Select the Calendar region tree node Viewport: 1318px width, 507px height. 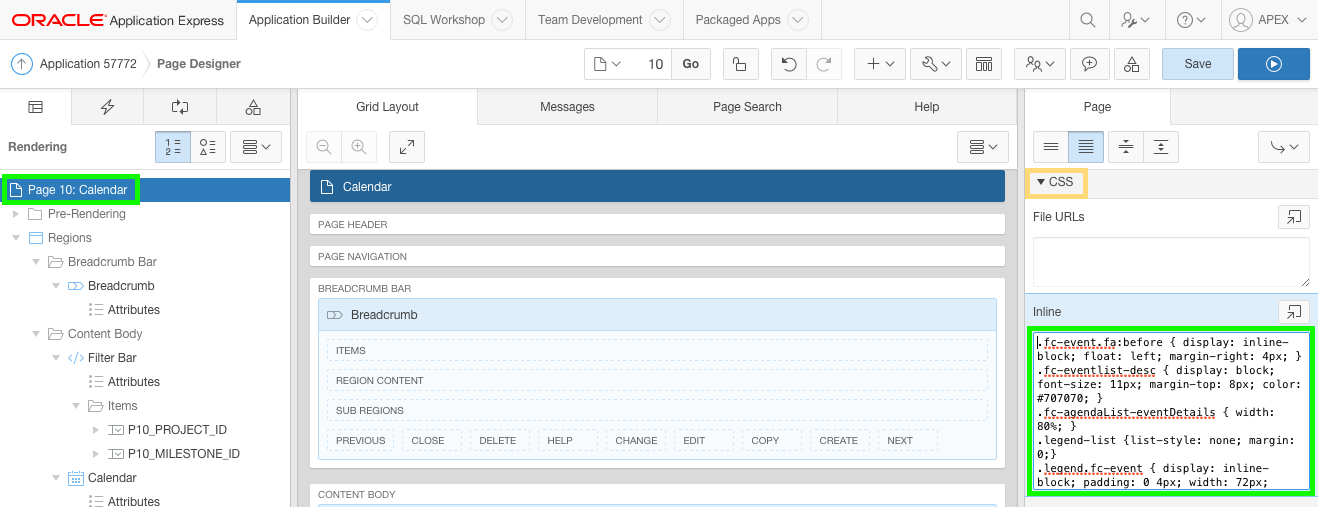[112, 478]
